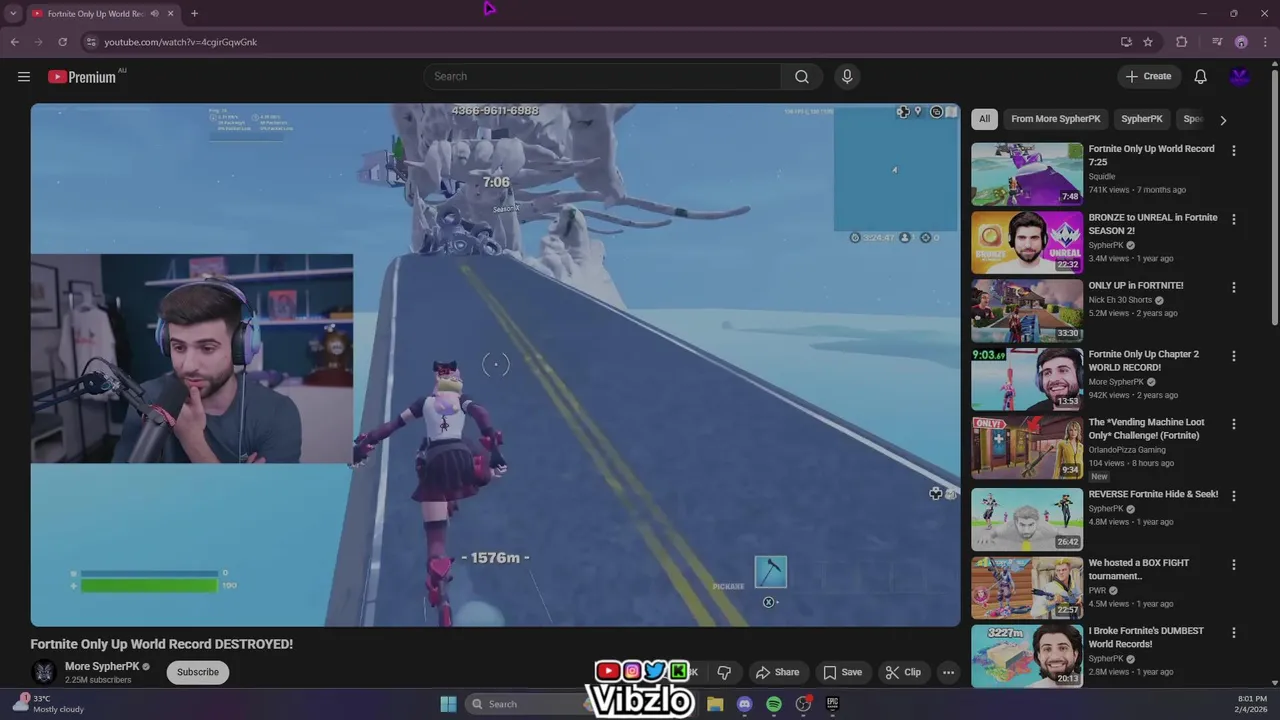
Task: Pause the video by clicking the player
Action: [495, 365]
